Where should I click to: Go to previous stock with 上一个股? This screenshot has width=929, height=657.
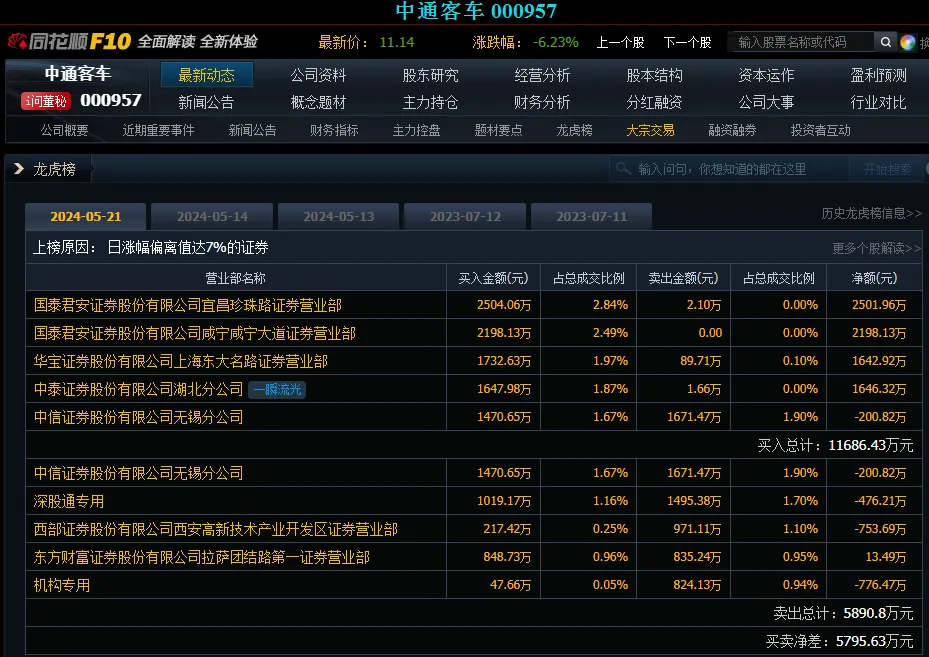tap(620, 42)
